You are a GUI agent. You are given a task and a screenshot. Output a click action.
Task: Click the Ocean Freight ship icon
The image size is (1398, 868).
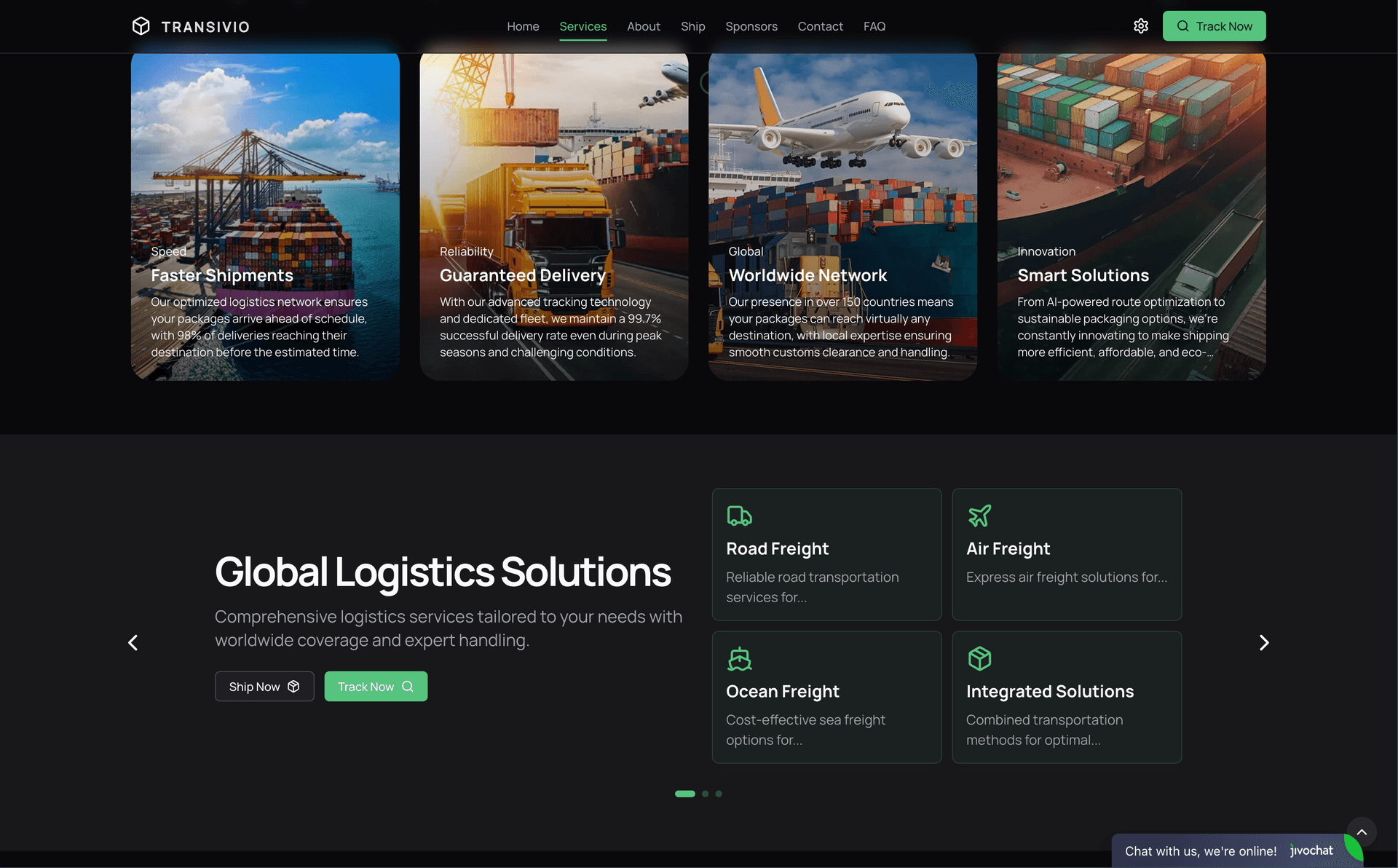point(739,658)
